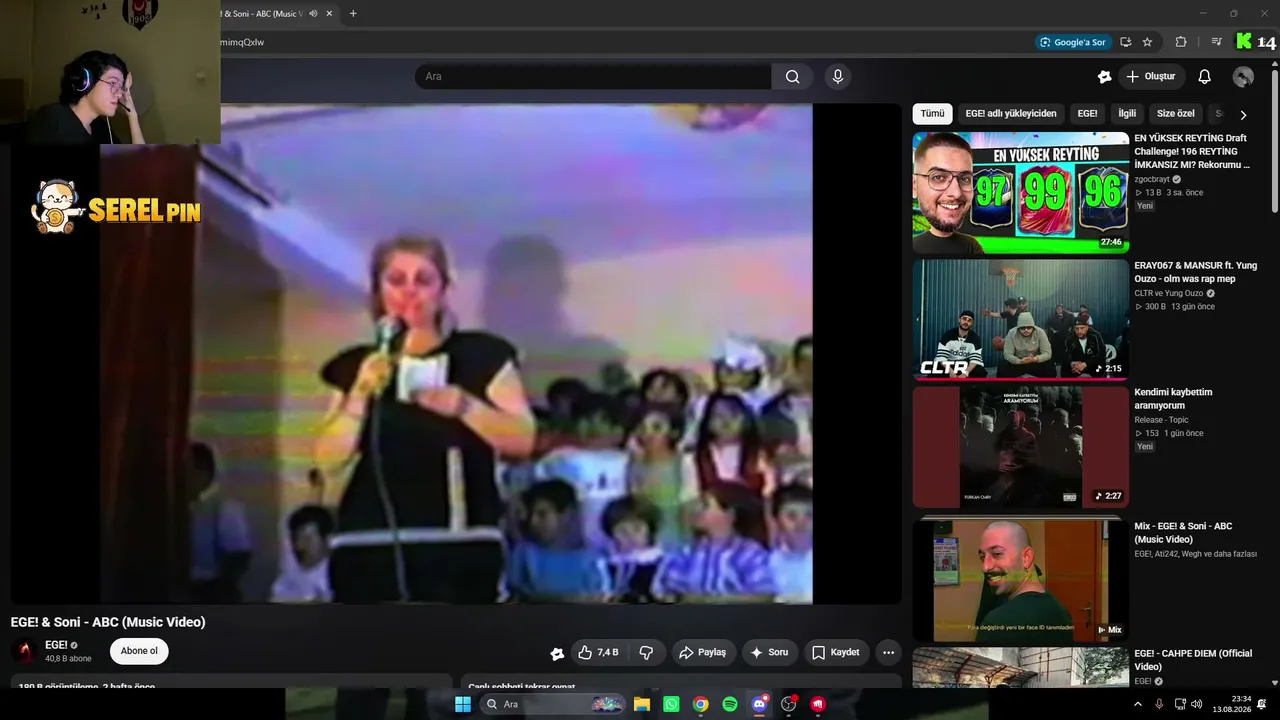Click the microphone icon in the system tray
Image resolution: width=1280 pixels, height=720 pixels.
[x=1159, y=704]
